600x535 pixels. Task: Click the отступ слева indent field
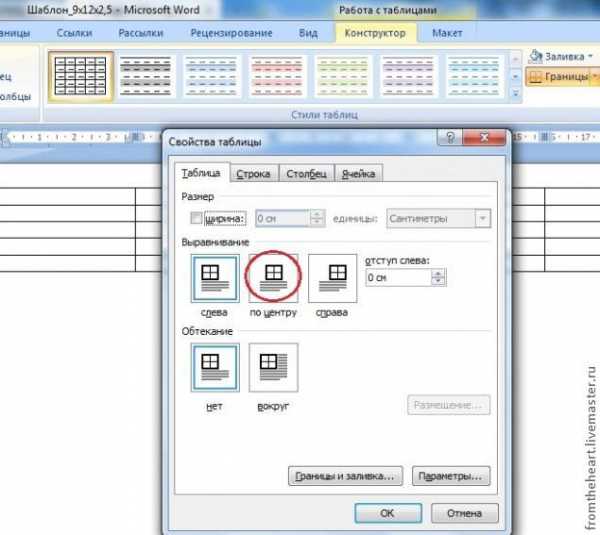tap(396, 277)
